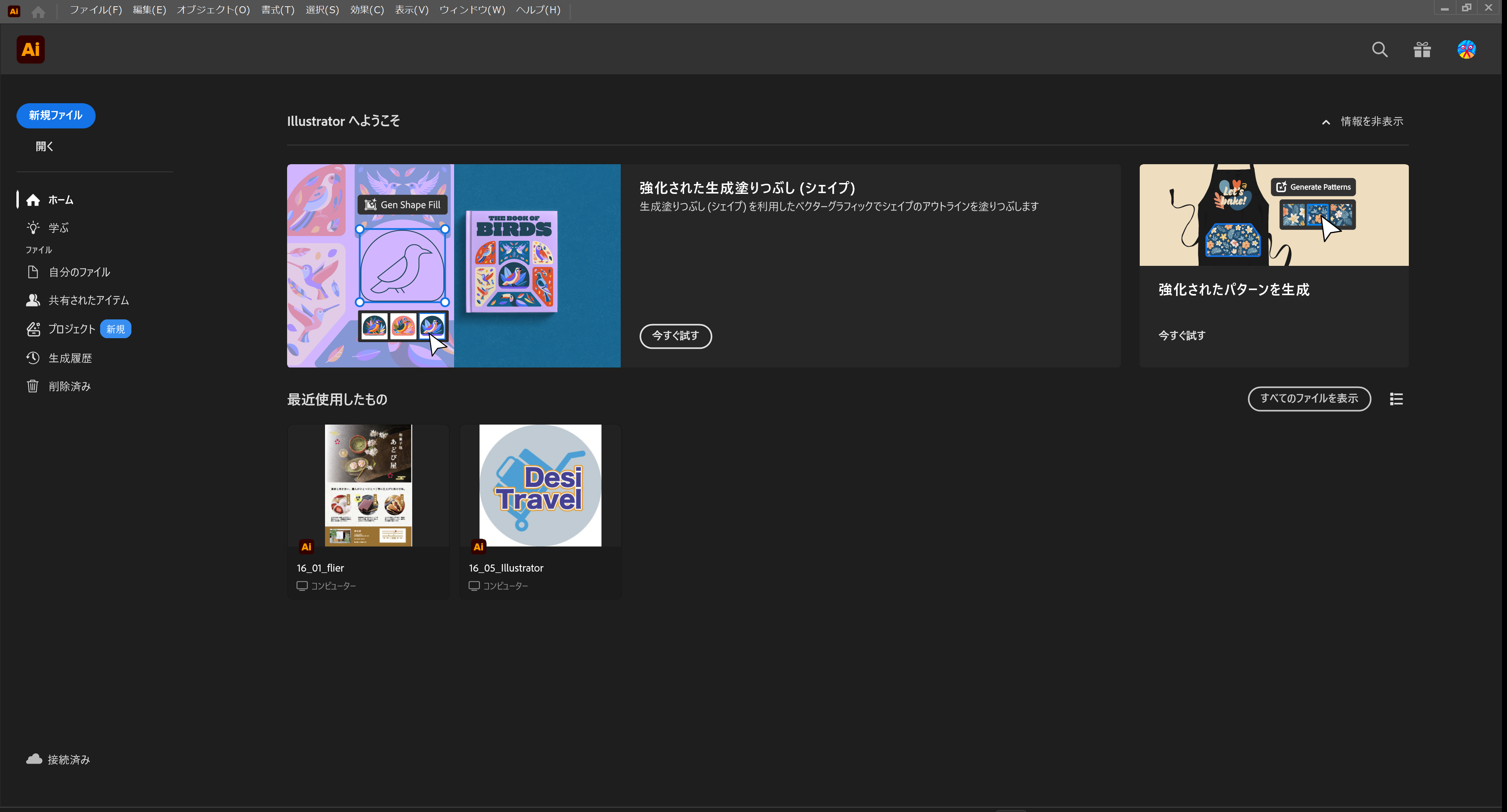Open 自分のファイル in the sidebar

79,272
